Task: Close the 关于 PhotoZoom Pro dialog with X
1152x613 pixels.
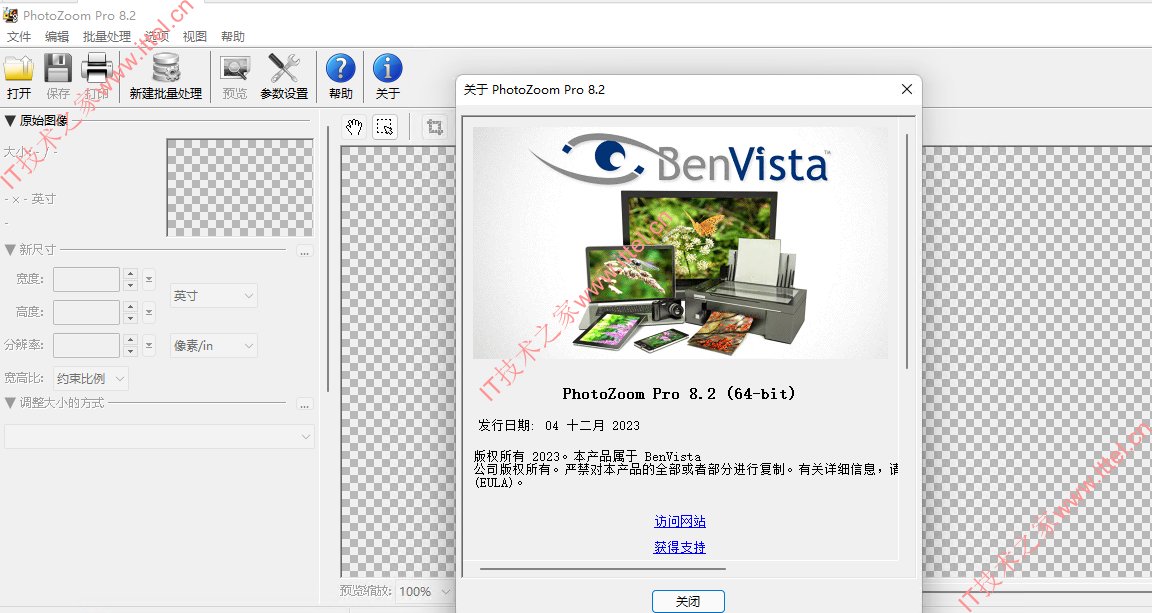Action: [907, 89]
